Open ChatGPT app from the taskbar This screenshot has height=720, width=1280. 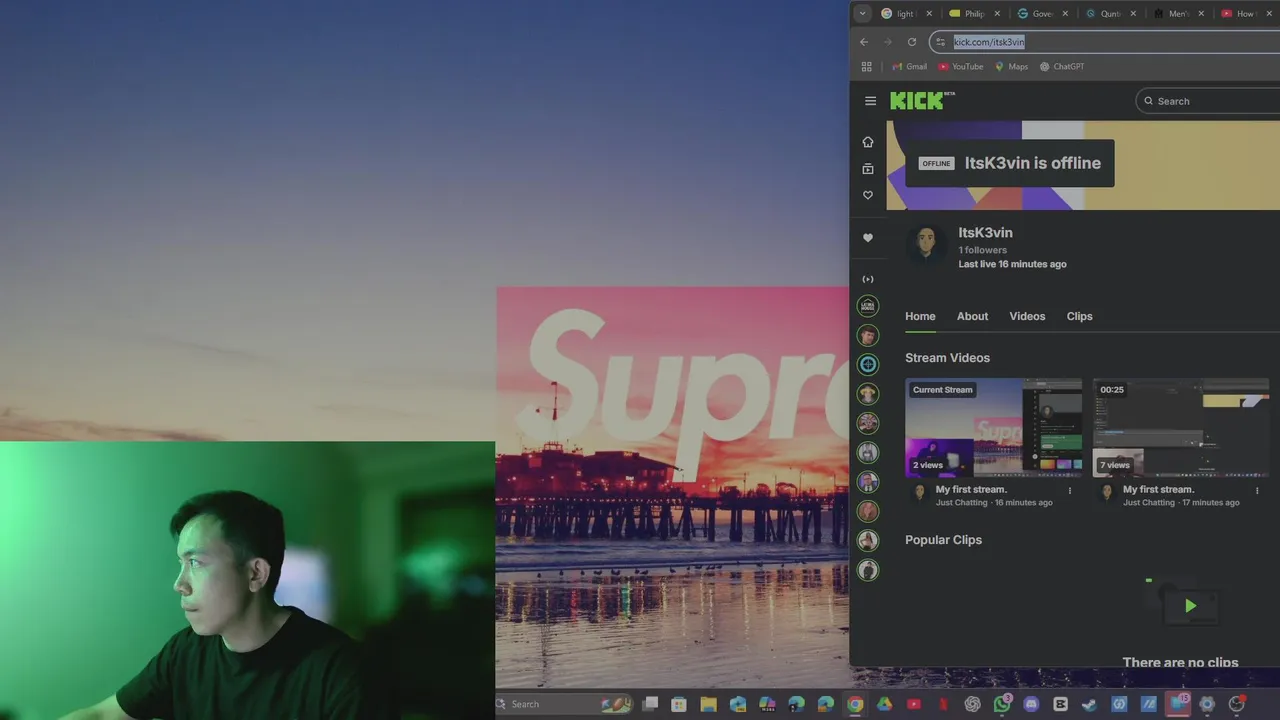(972, 704)
